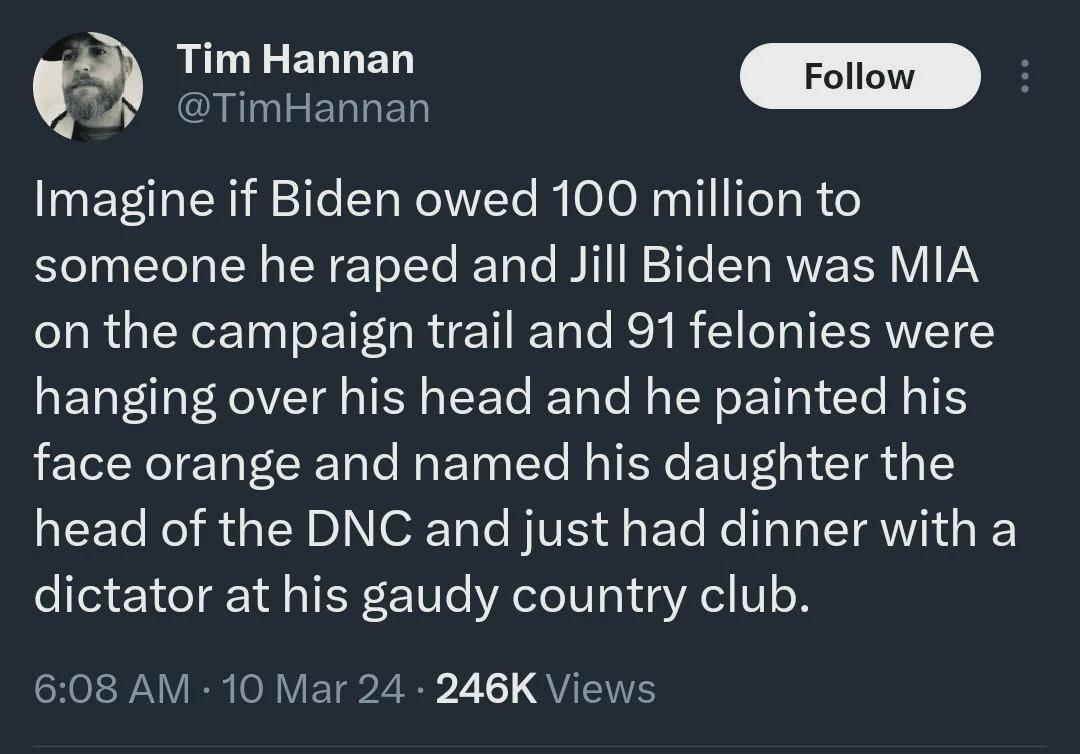Open the Tim Hannan display name link
1080x754 pixels.
coord(295,59)
